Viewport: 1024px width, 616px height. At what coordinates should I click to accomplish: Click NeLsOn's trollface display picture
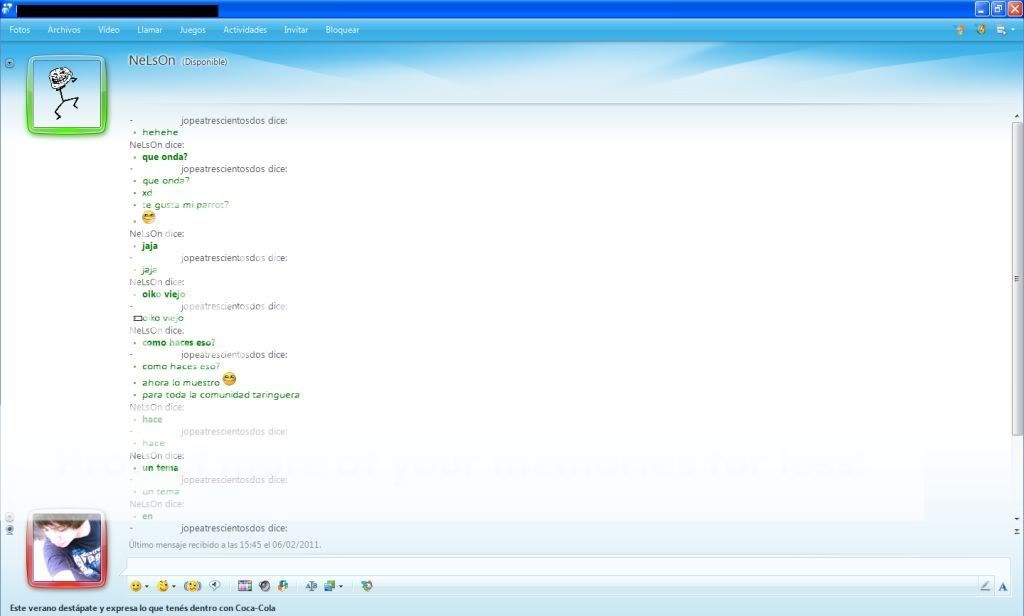(67, 95)
